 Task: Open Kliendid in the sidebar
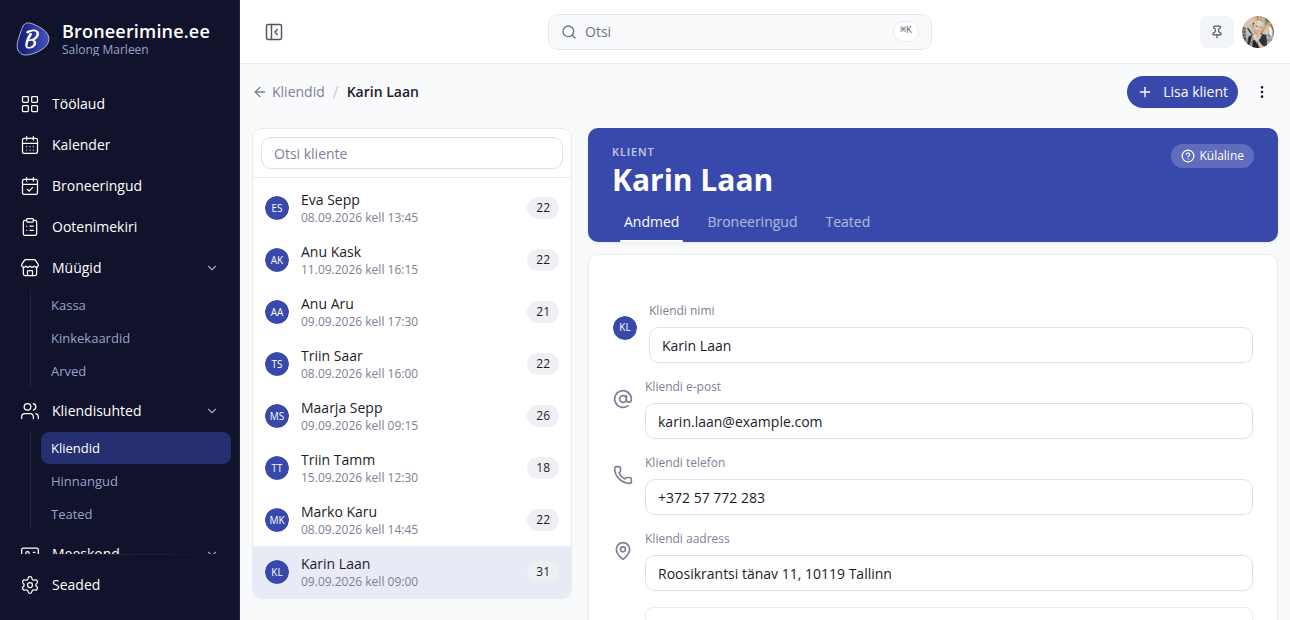tap(135, 449)
